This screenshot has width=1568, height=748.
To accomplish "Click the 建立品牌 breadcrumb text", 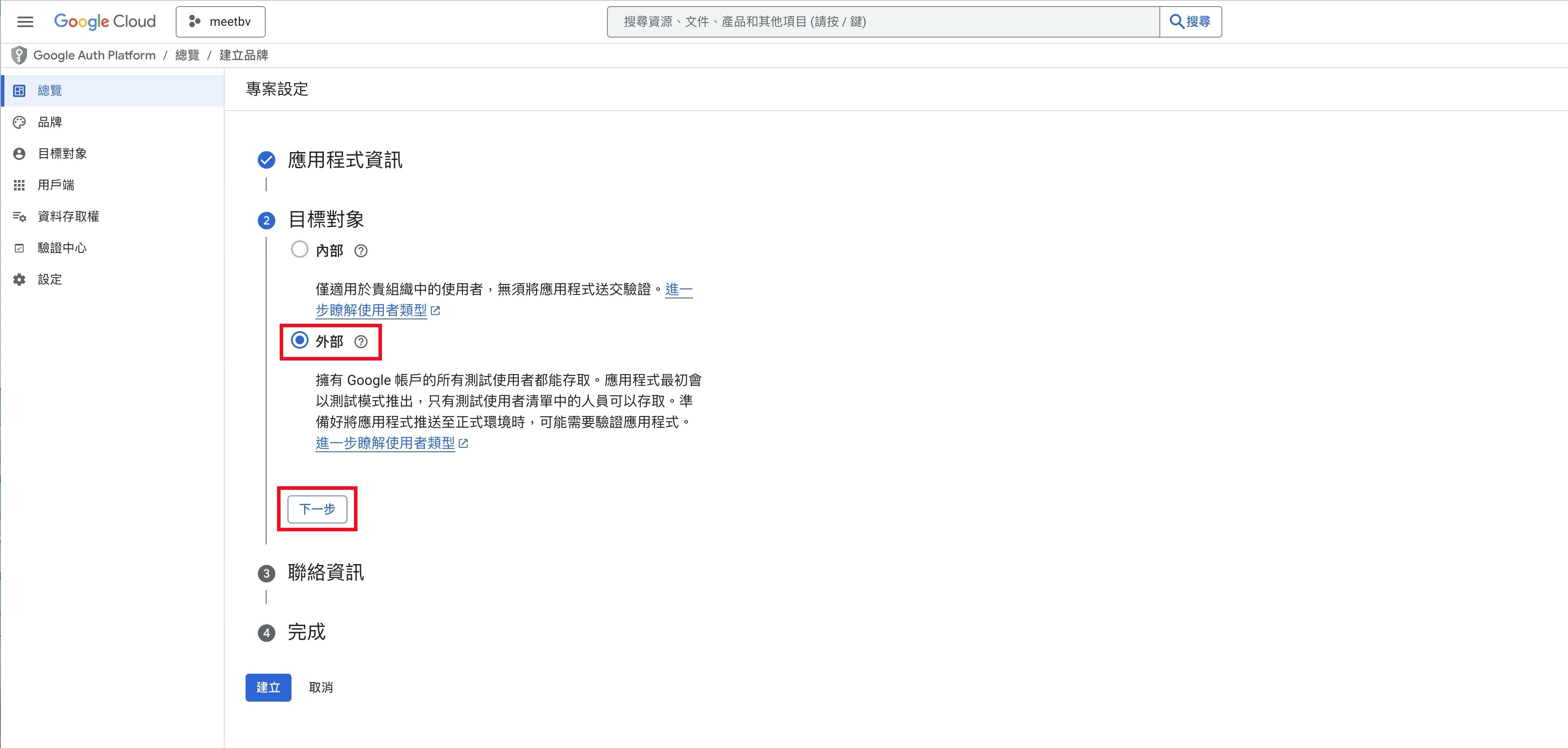I will [243, 55].
